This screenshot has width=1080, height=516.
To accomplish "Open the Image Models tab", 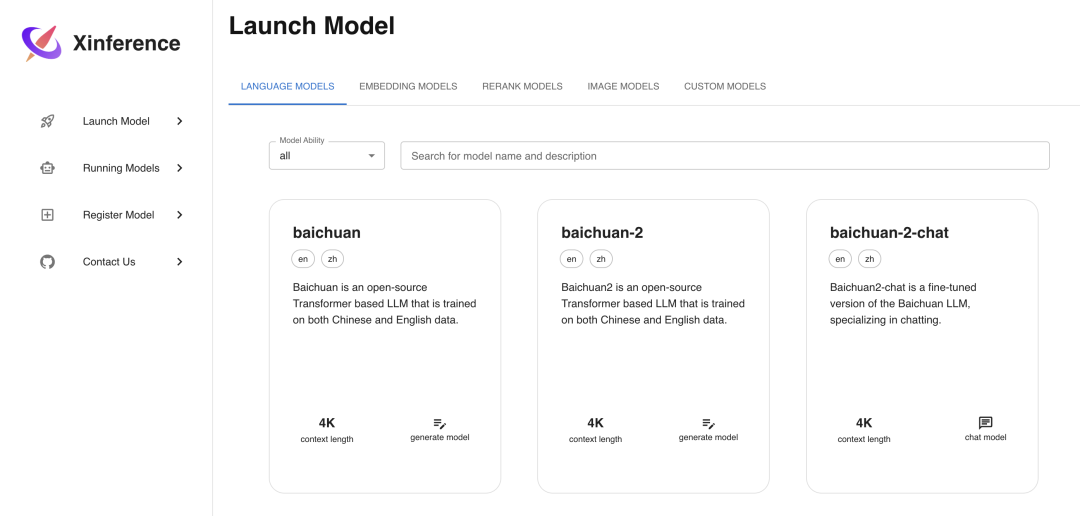I will (623, 87).
